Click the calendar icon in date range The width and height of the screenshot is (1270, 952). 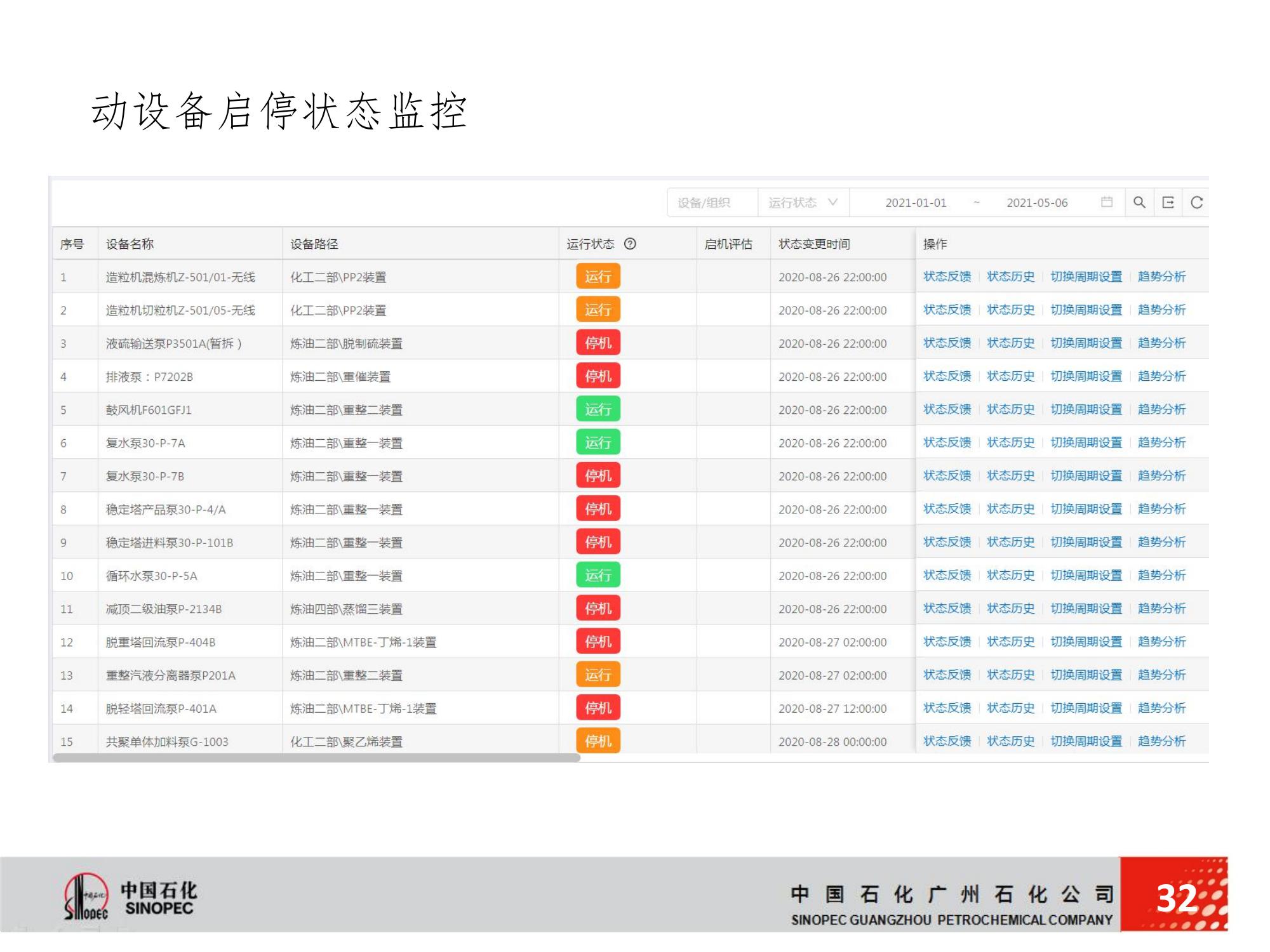click(1107, 202)
